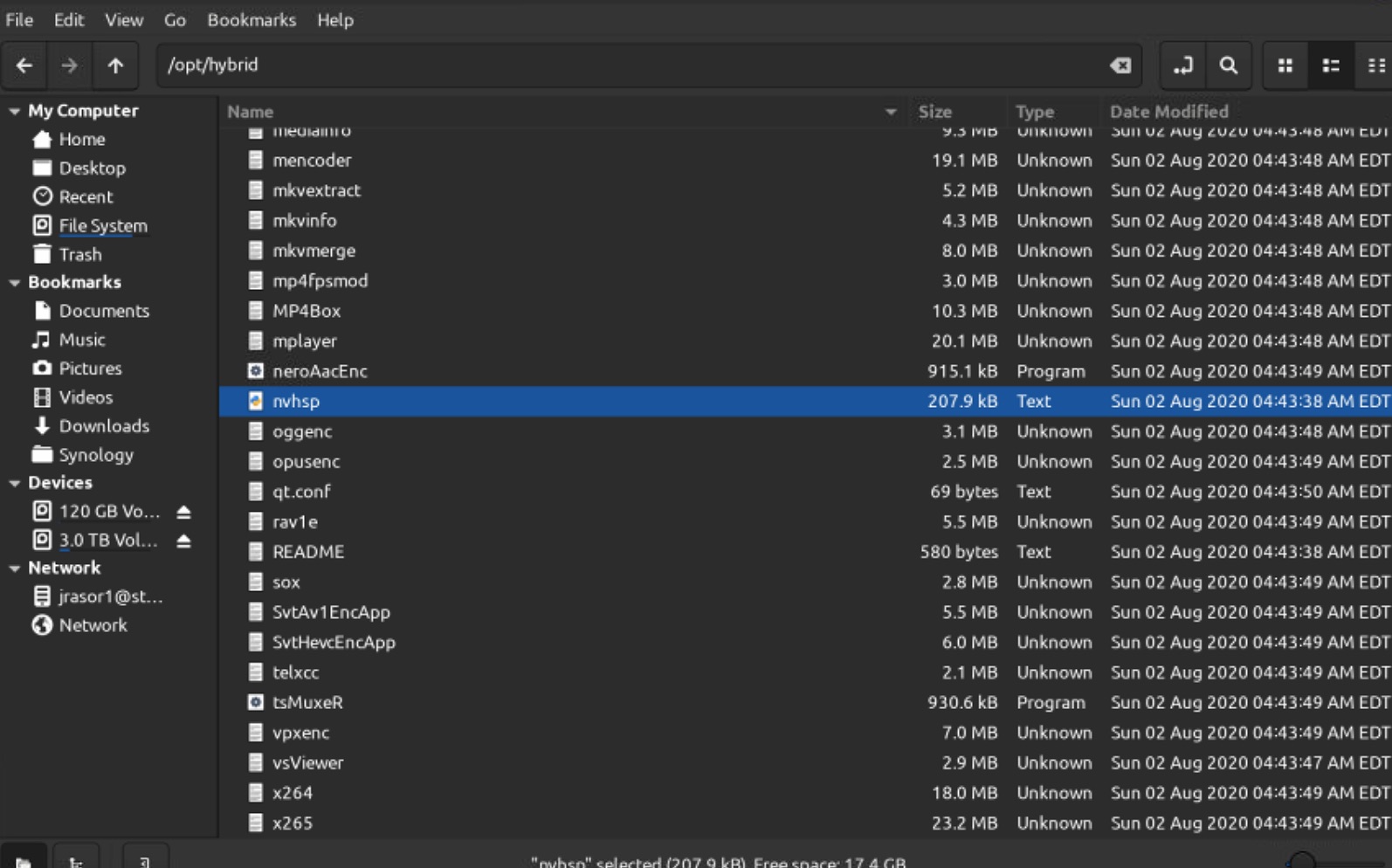Open the View menu
The image size is (1392, 868).
(123, 19)
